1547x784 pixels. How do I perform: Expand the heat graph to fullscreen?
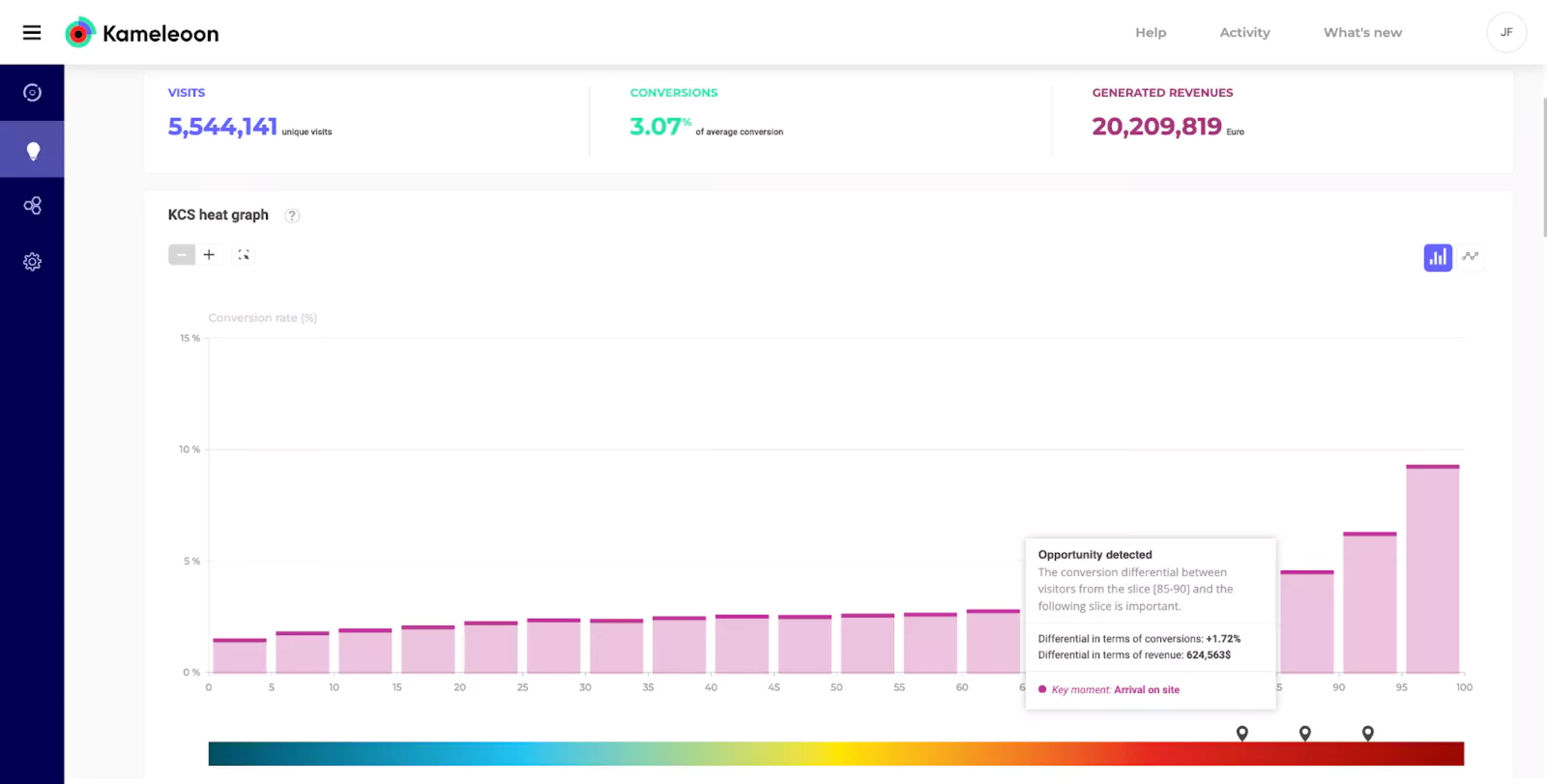click(x=243, y=254)
